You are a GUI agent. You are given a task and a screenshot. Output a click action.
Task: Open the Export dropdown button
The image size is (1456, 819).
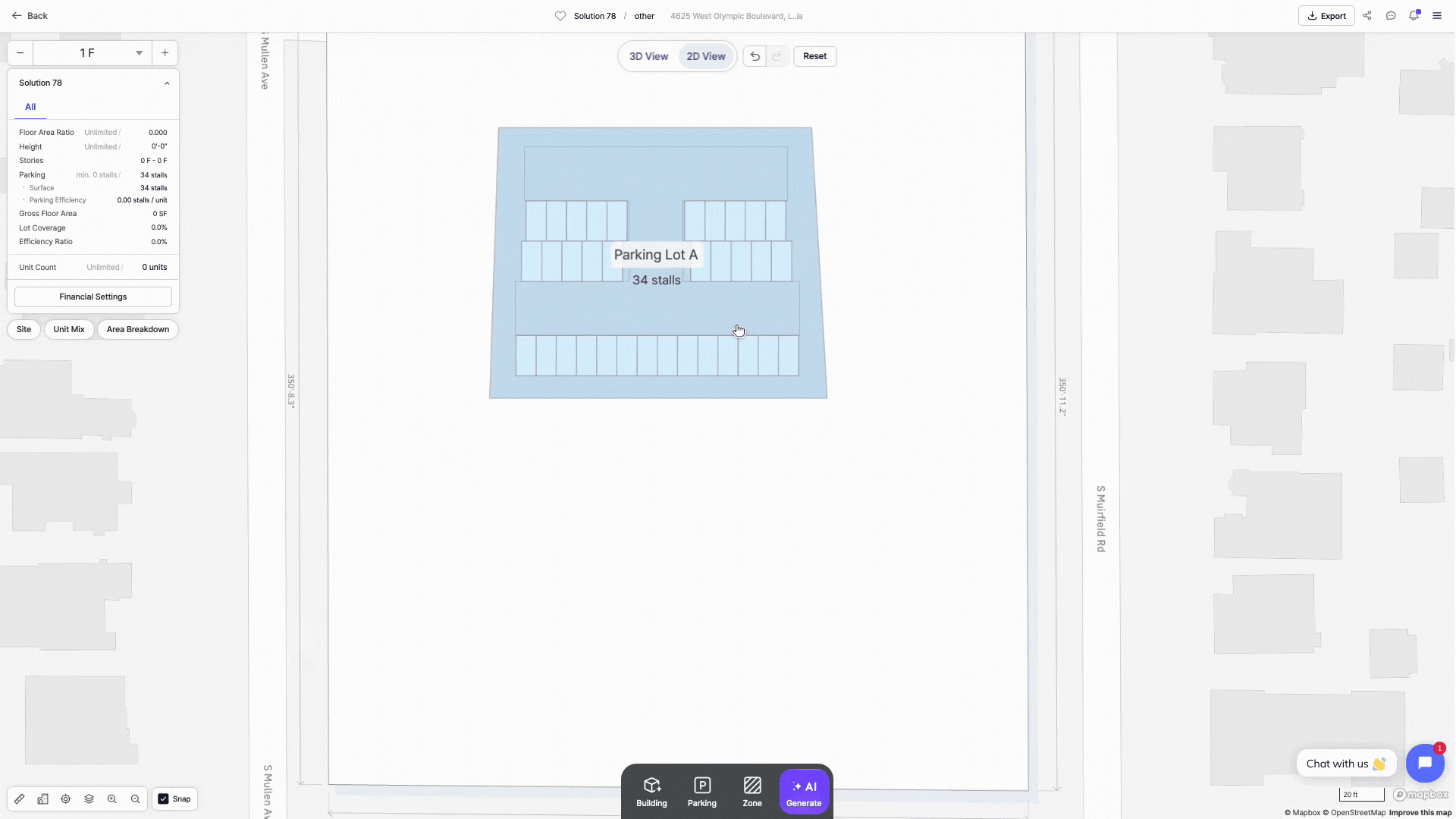[x=1326, y=16]
